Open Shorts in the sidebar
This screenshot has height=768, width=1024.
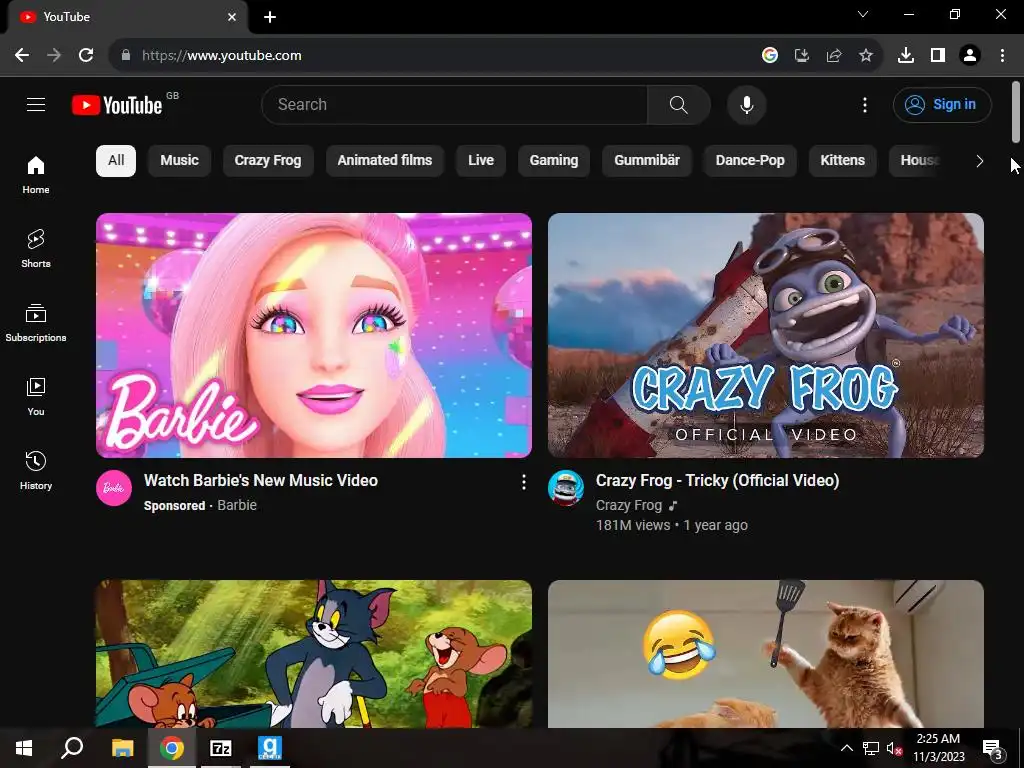(36, 249)
